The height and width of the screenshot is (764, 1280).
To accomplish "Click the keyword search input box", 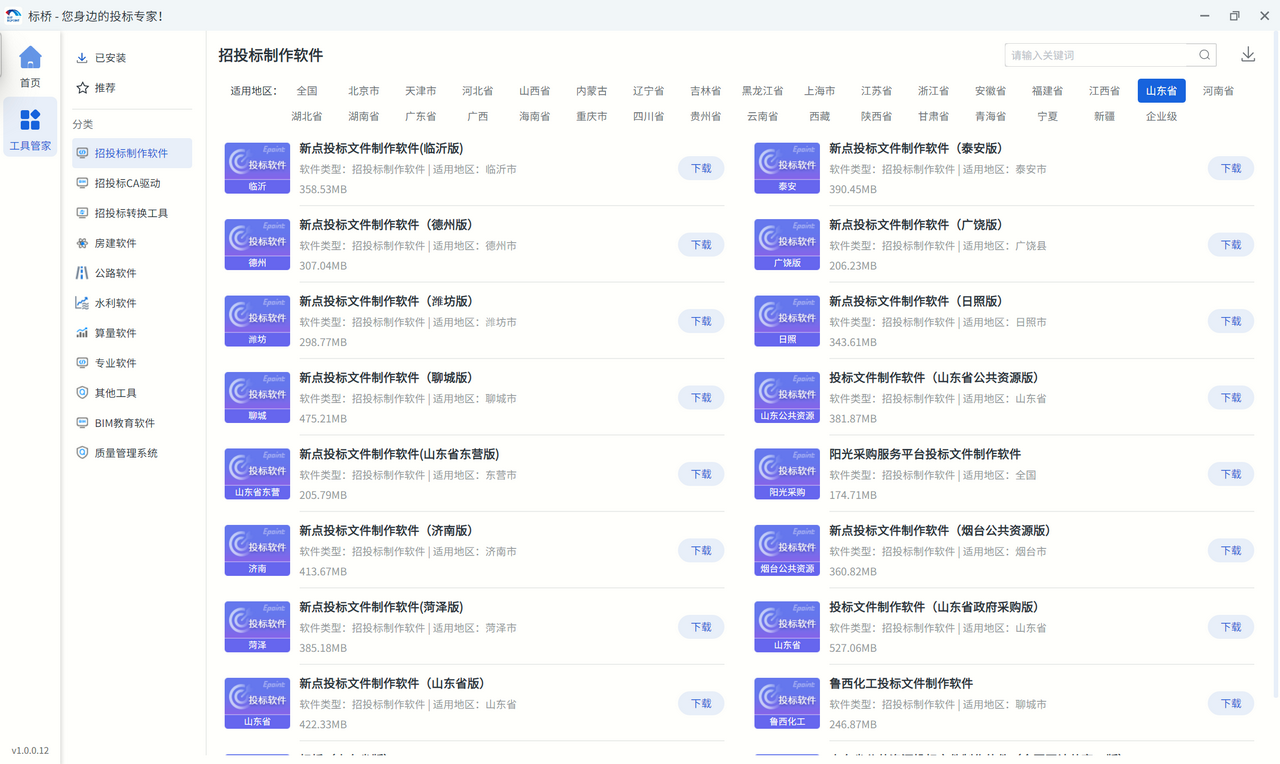I will pyautogui.click(x=1100, y=55).
